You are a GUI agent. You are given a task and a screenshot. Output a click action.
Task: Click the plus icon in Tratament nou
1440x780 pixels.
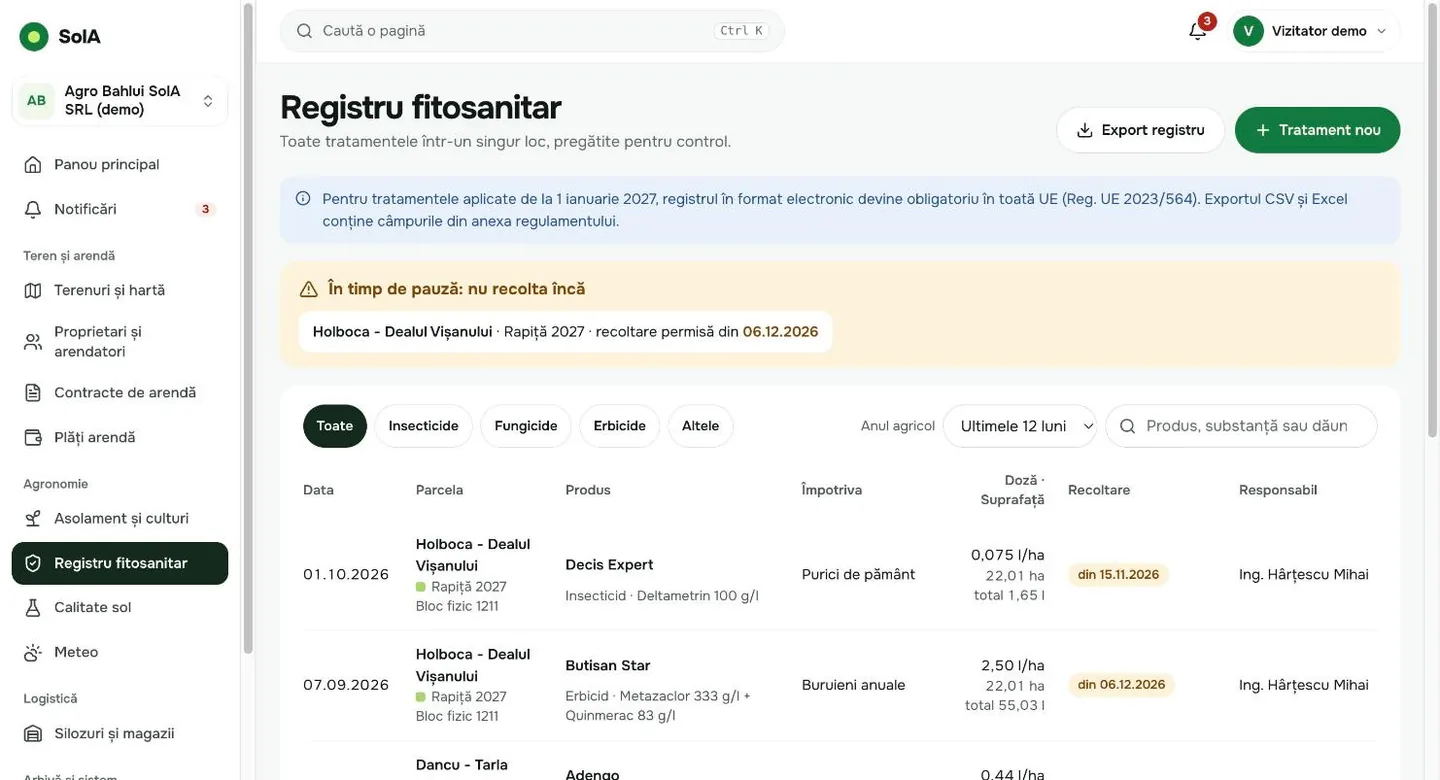[1263, 130]
